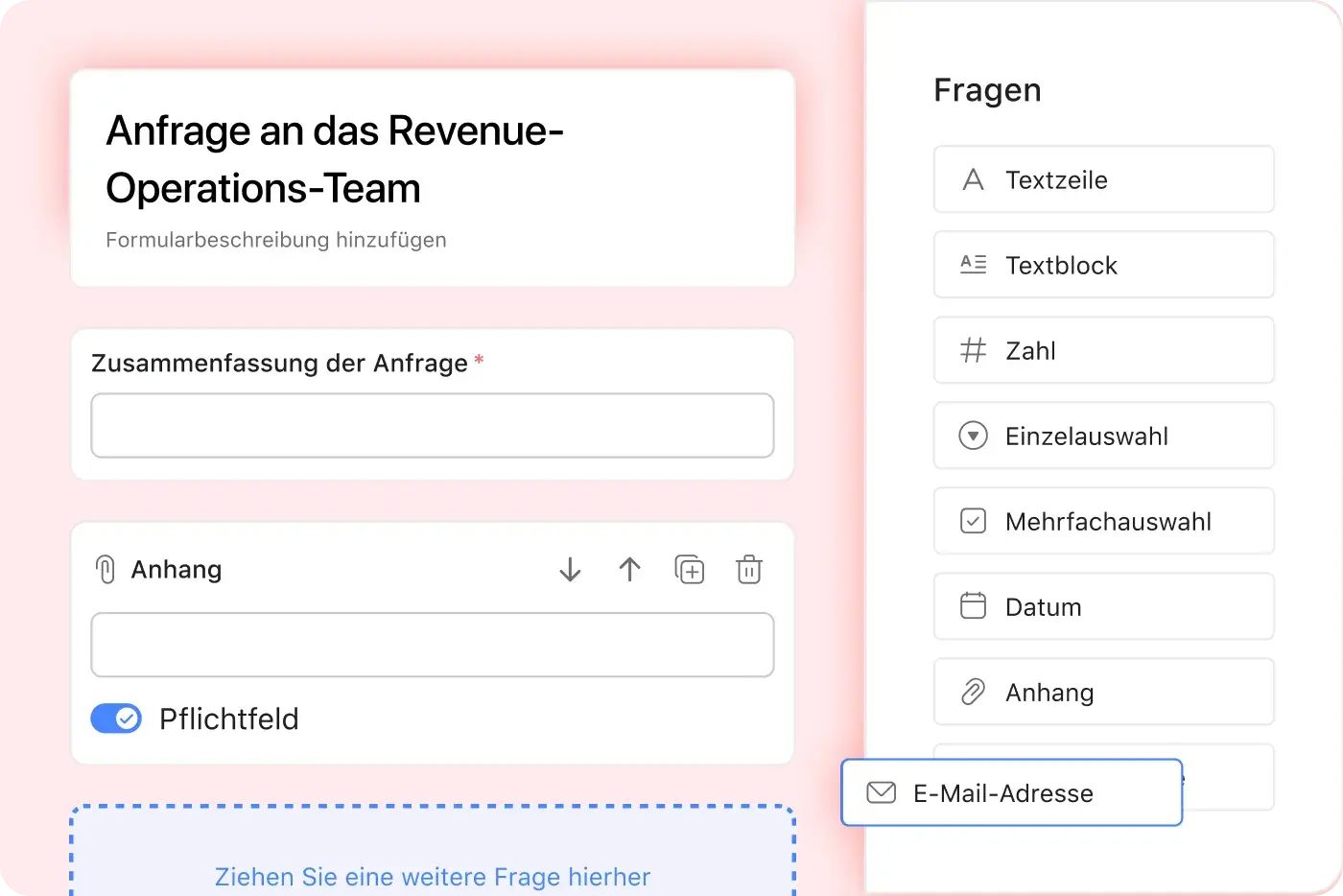Duplicate the Anhang question
The image size is (1343, 896).
[689, 570]
